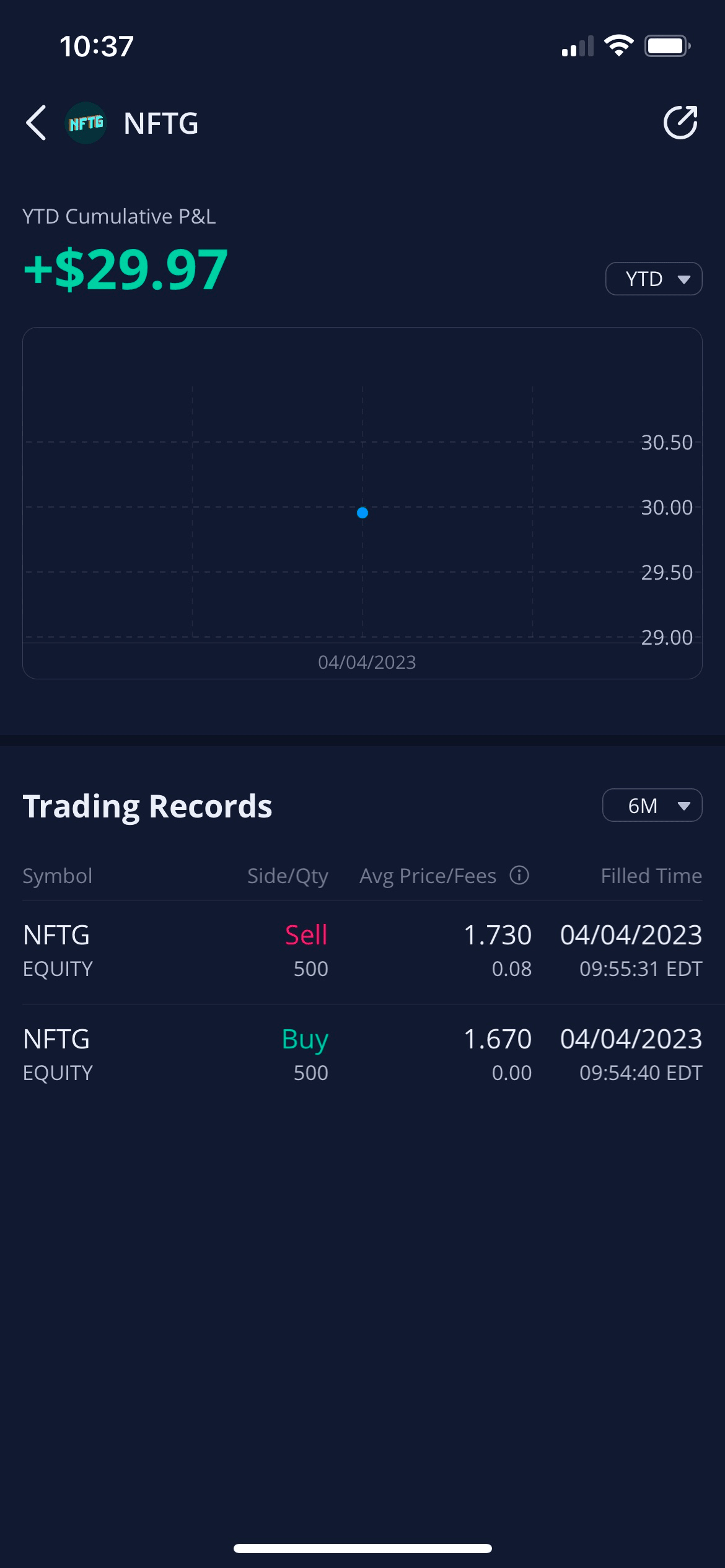Image resolution: width=725 pixels, height=1568 pixels.
Task: Open the YTD period dropdown
Action: 653,279
